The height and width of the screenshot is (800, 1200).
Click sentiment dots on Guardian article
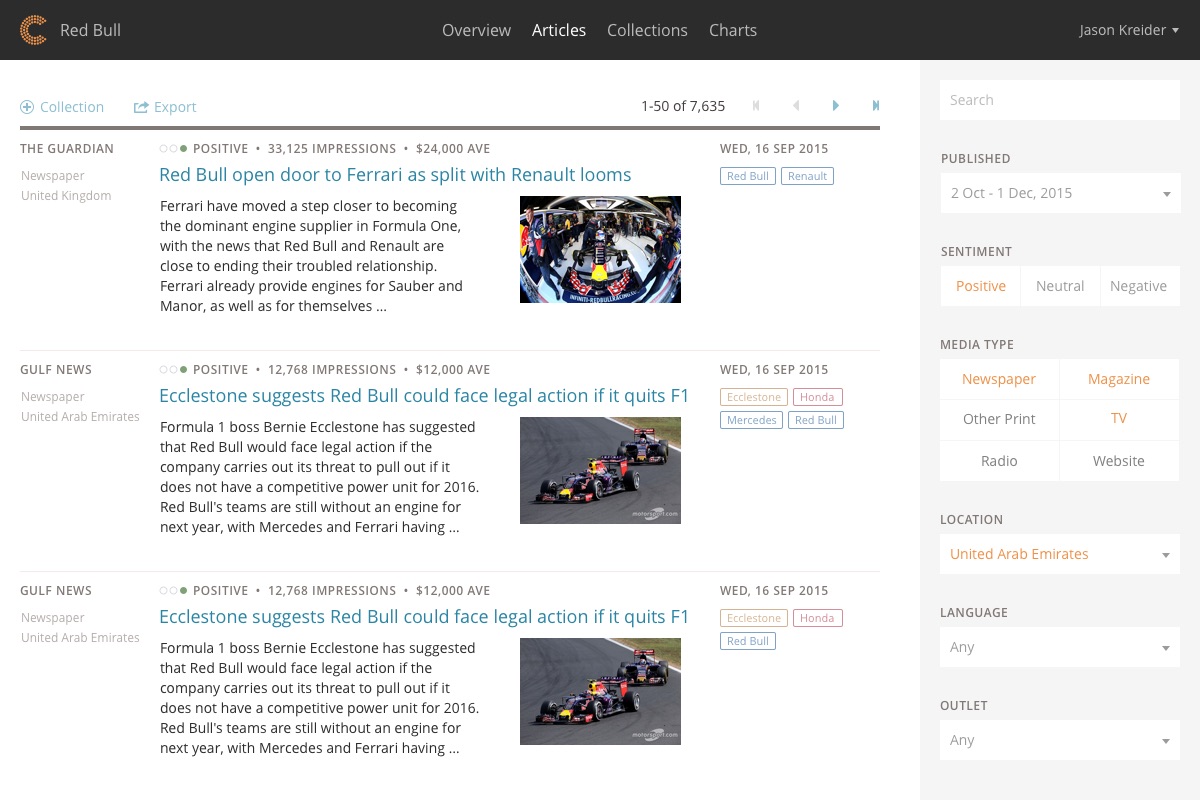point(173,149)
